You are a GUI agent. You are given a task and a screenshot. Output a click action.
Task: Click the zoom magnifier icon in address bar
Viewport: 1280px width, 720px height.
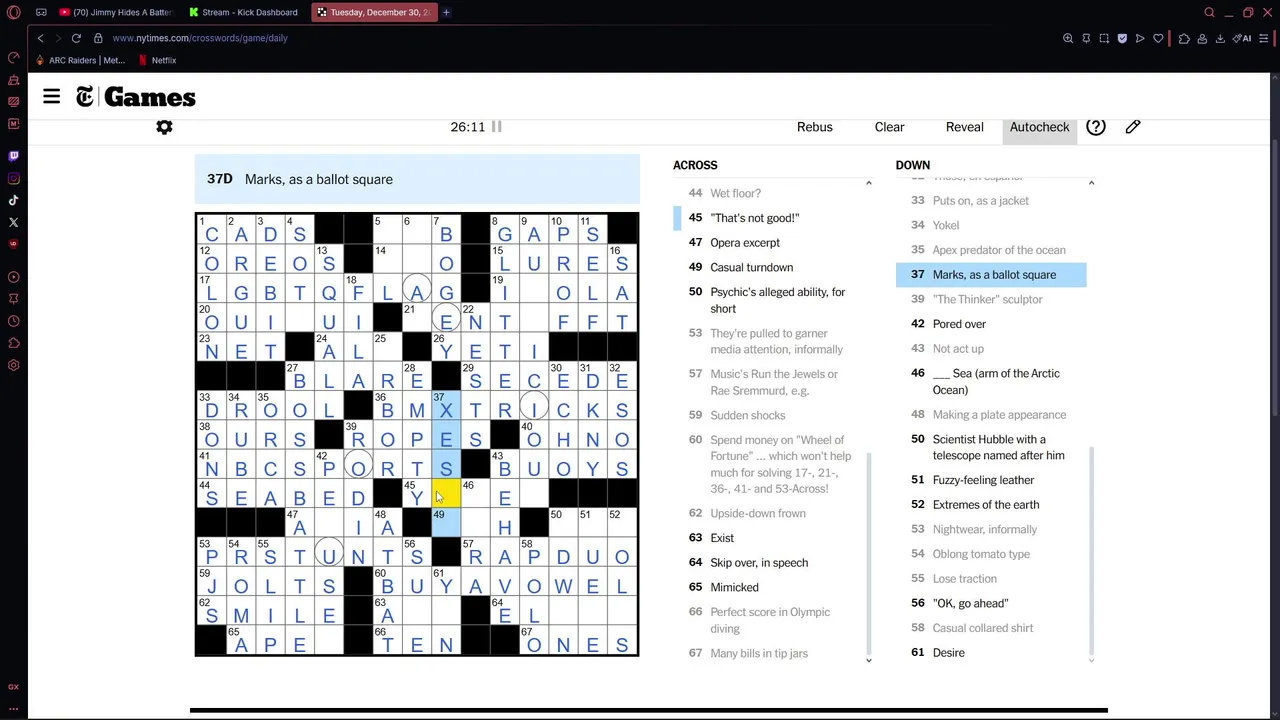point(1068,38)
